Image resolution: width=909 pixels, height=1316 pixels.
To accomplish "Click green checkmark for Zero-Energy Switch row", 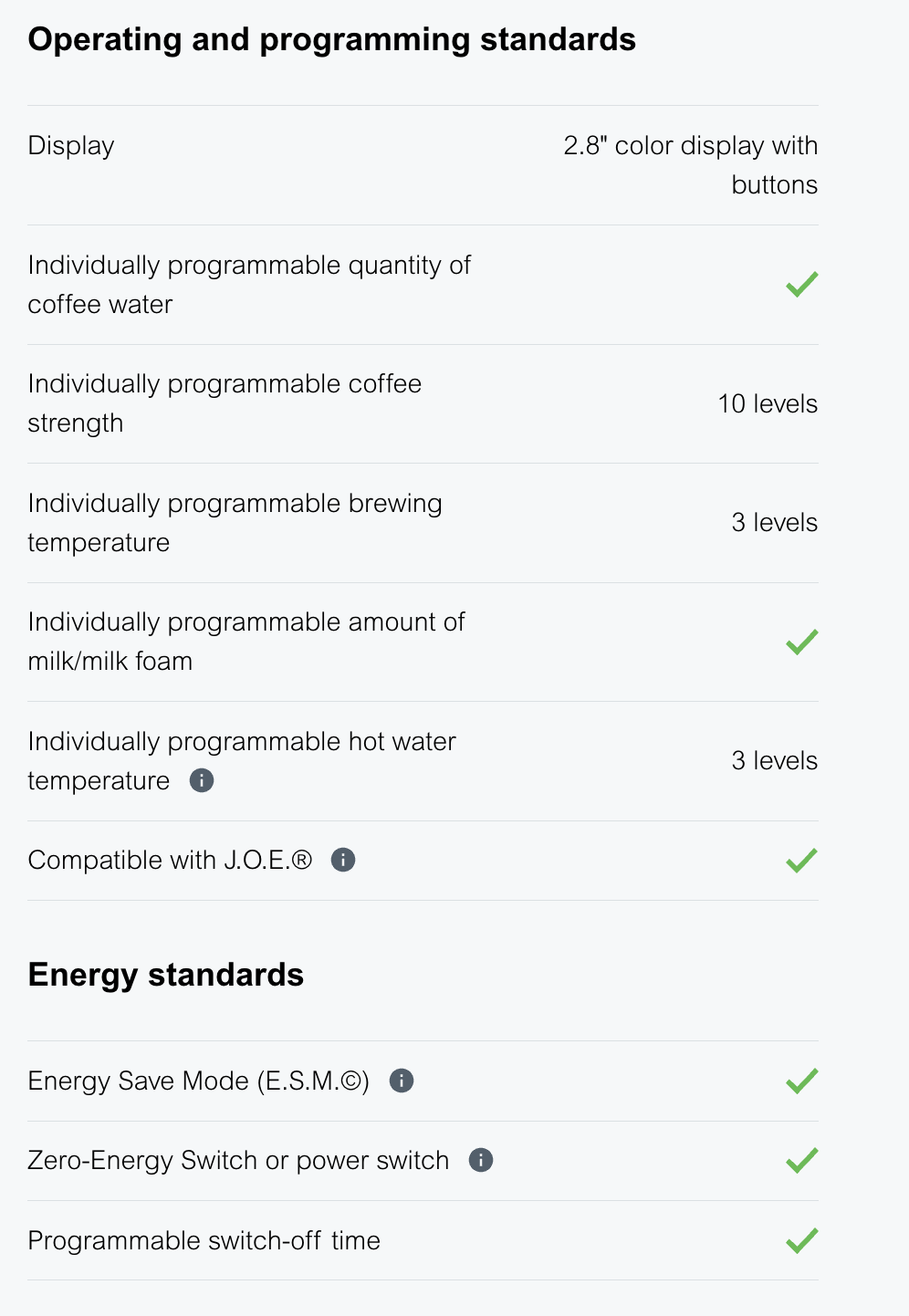I will click(801, 1160).
